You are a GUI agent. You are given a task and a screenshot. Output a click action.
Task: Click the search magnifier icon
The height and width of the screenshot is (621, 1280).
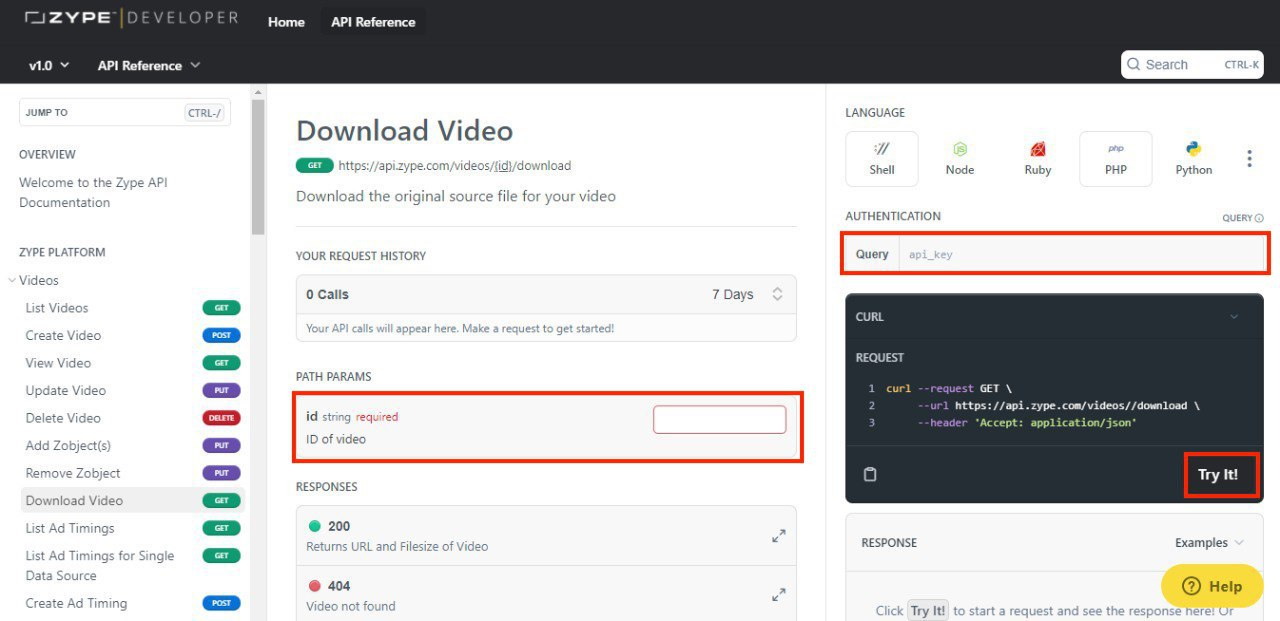1134,65
